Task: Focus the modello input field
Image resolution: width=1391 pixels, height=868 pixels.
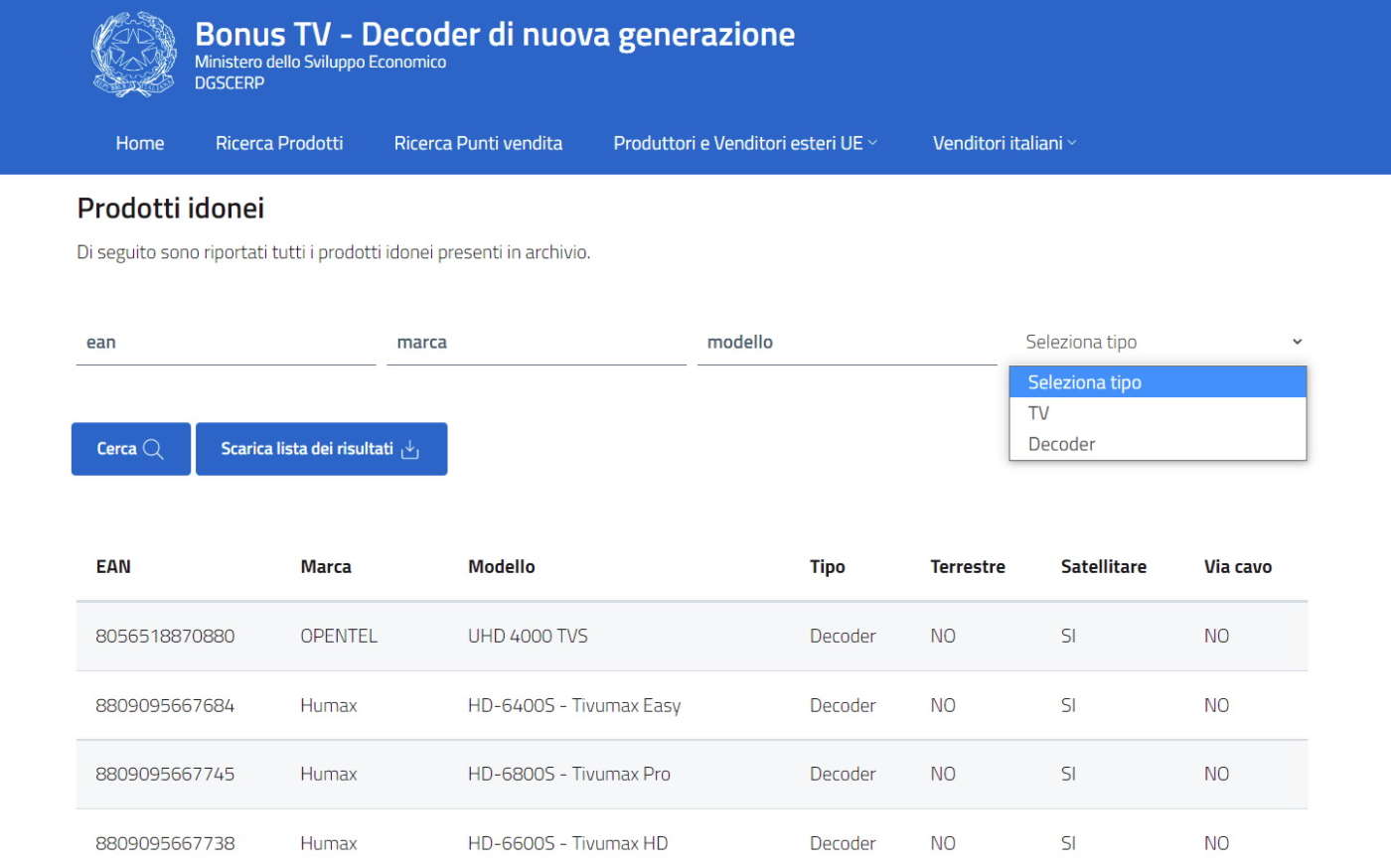Action: (x=847, y=343)
